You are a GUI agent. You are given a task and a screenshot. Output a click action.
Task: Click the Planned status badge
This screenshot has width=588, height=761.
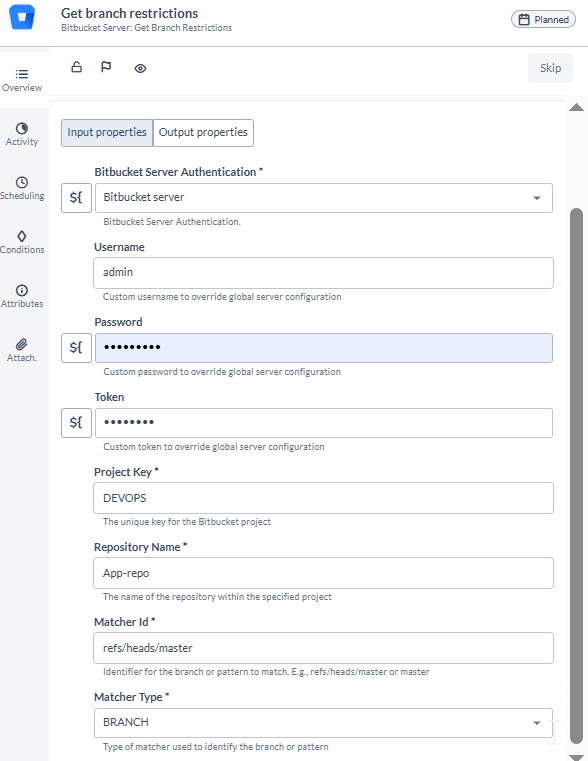543,19
